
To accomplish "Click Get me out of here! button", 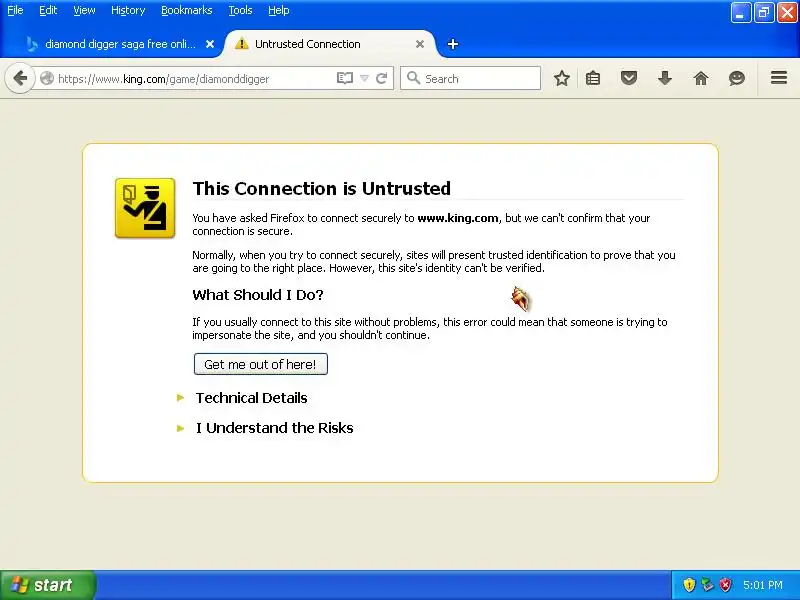I will pyautogui.click(x=261, y=364).
